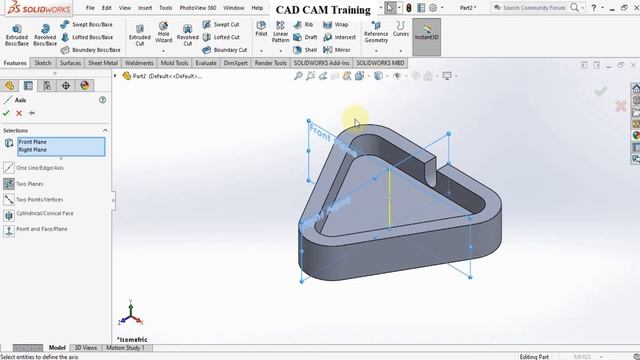Choose Swept Boss/Base feature
This screenshot has height=360, width=640.
[87, 24]
